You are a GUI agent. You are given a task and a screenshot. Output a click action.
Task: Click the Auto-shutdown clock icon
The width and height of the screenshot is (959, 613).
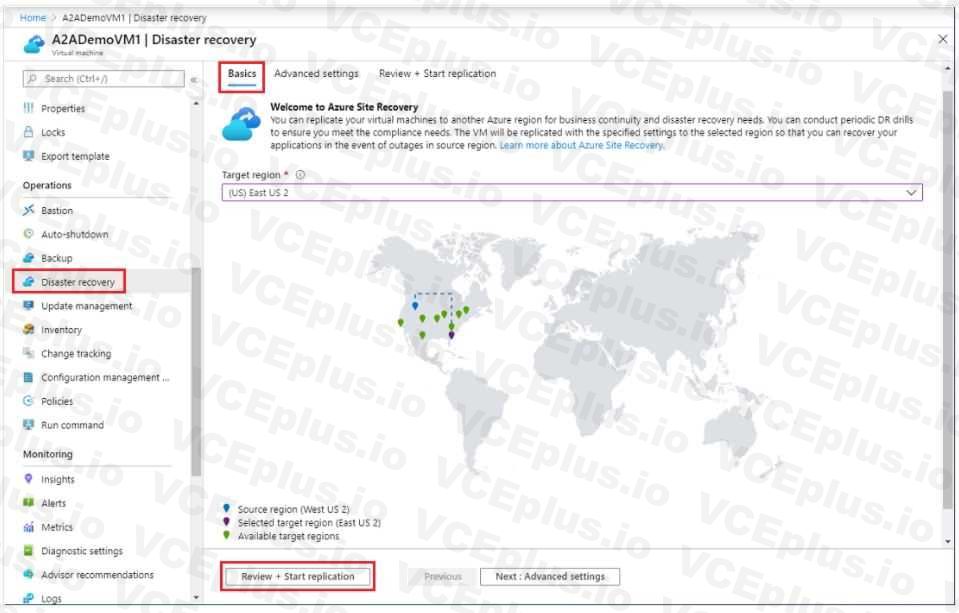(28, 234)
